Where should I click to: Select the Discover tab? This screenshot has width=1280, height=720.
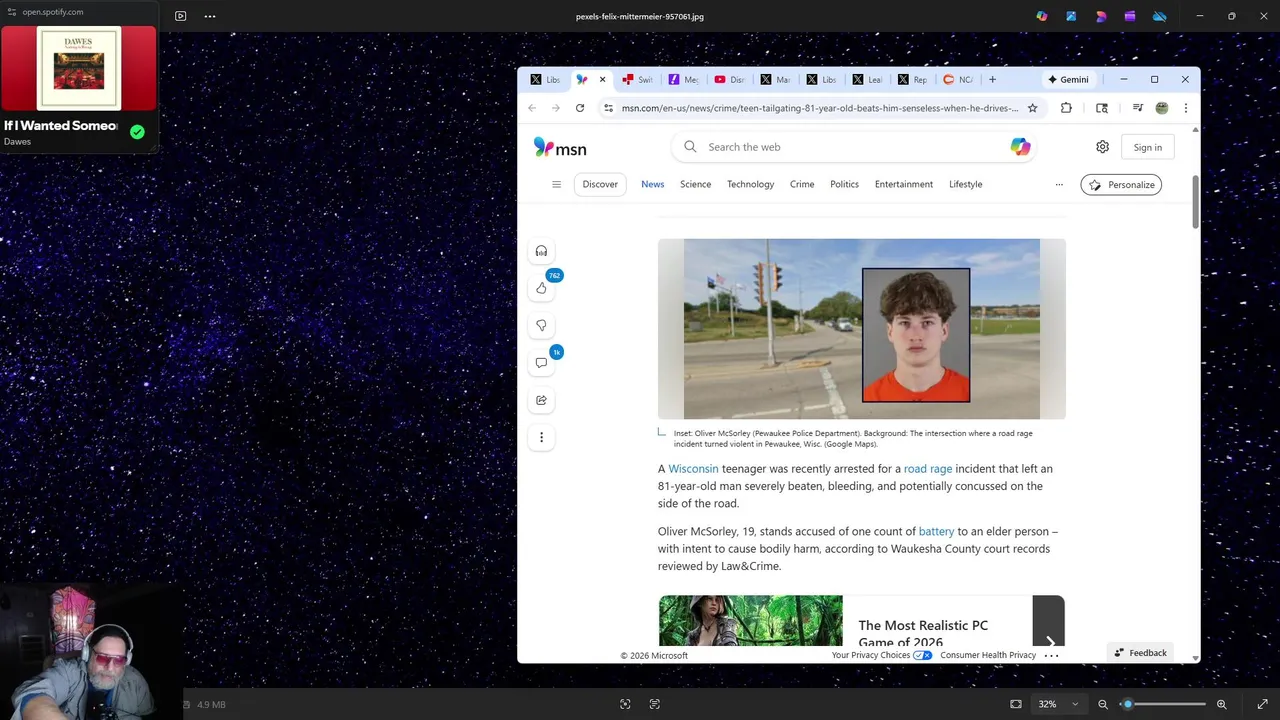pyautogui.click(x=600, y=184)
